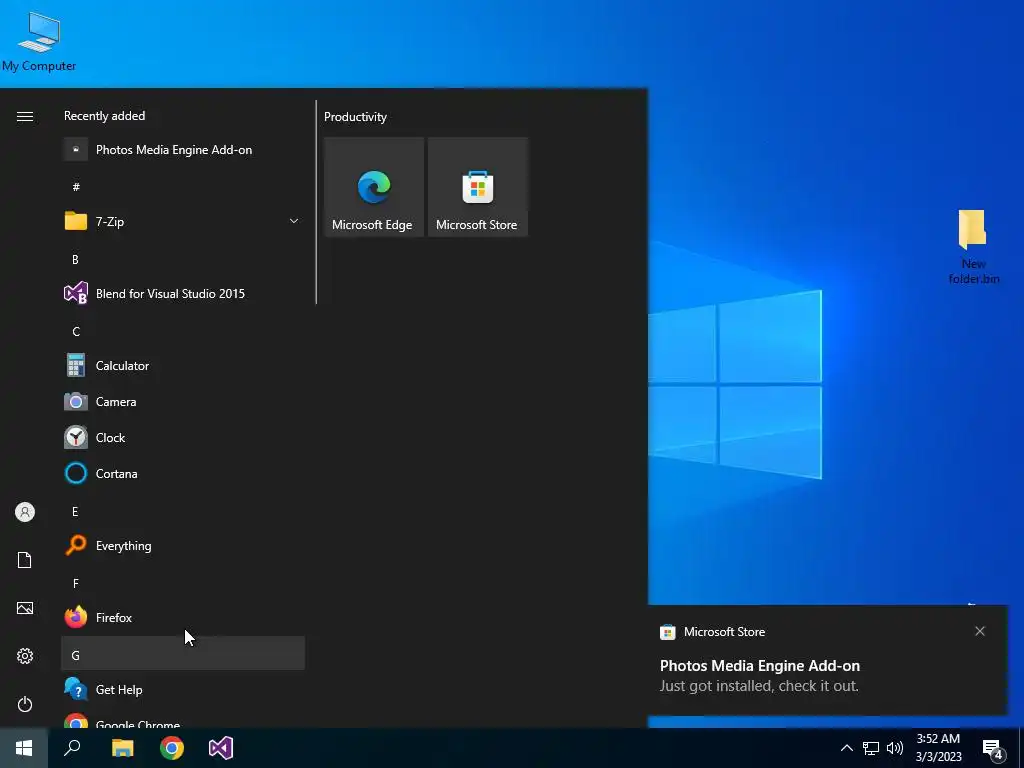The width and height of the screenshot is (1024, 768).
Task: Open taskbar Search magnifier
Action: coord(72,748)
